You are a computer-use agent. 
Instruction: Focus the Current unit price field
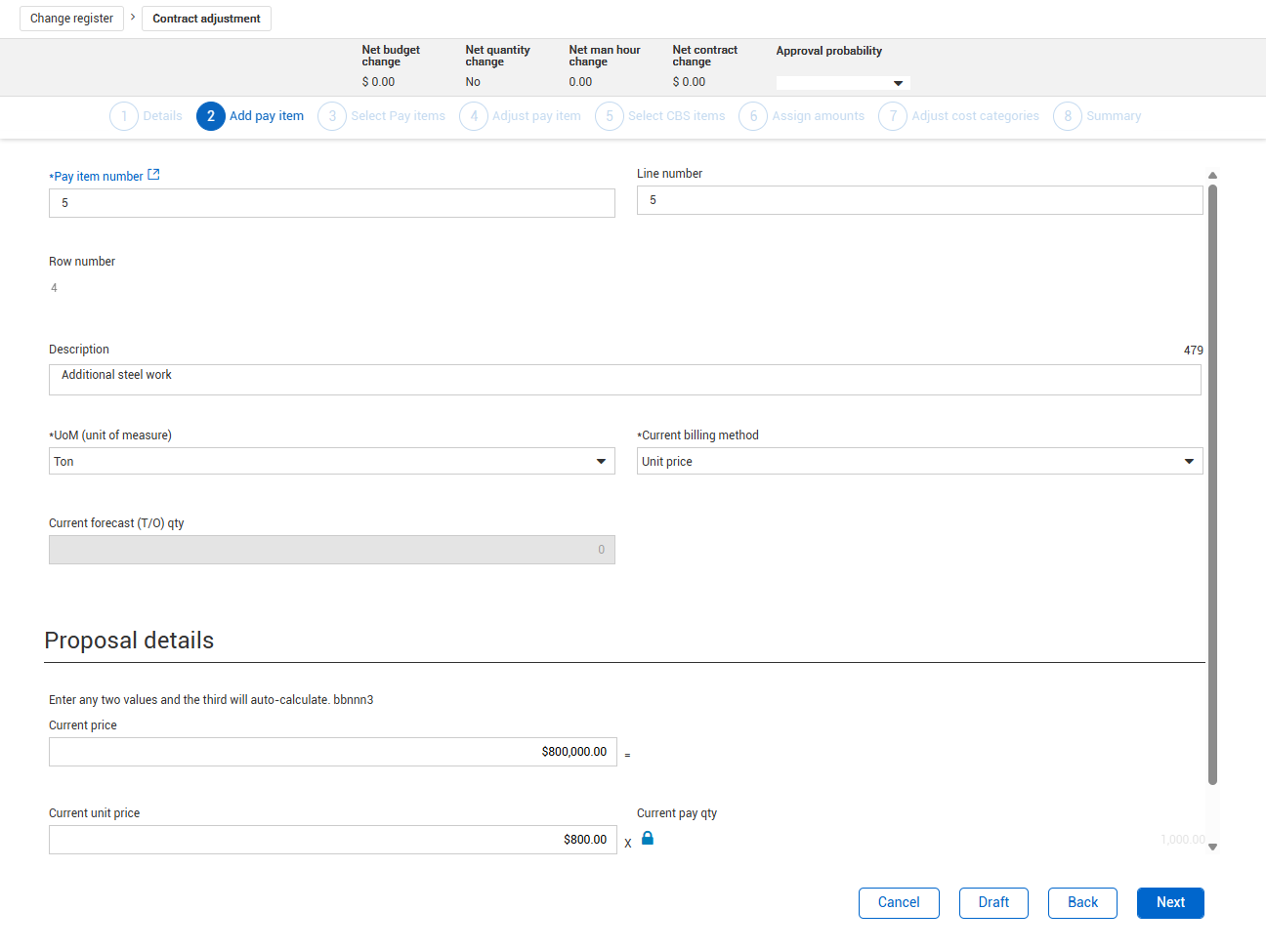332,840
